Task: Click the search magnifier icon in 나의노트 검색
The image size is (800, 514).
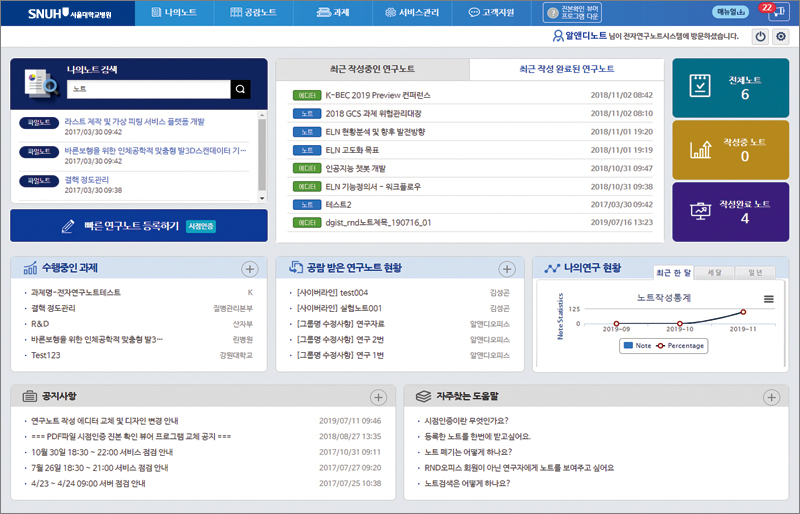Action: click(x=240, y=90)
